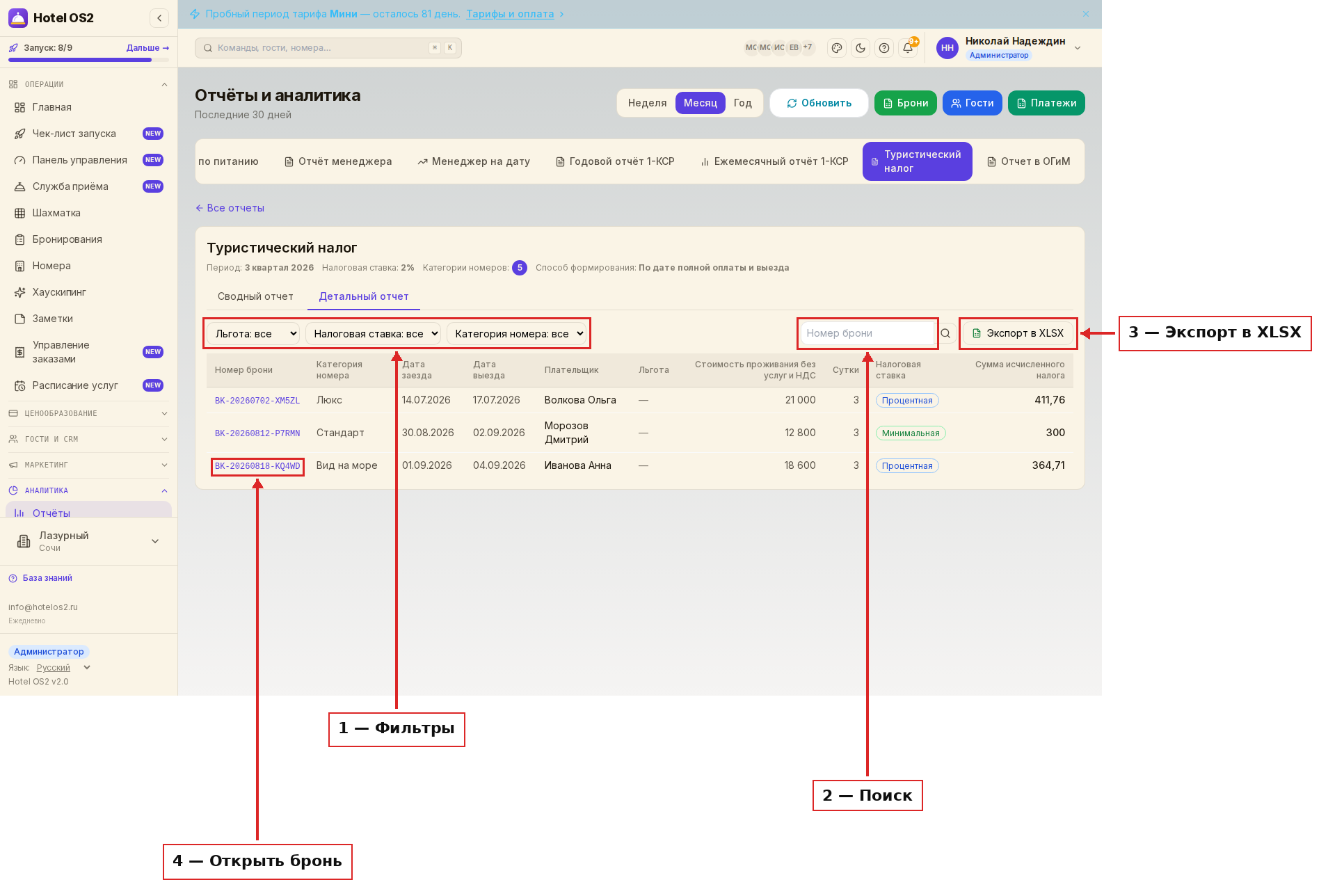Close the trial period banner
The image size is (1328, 896).
pos(1086,14)
